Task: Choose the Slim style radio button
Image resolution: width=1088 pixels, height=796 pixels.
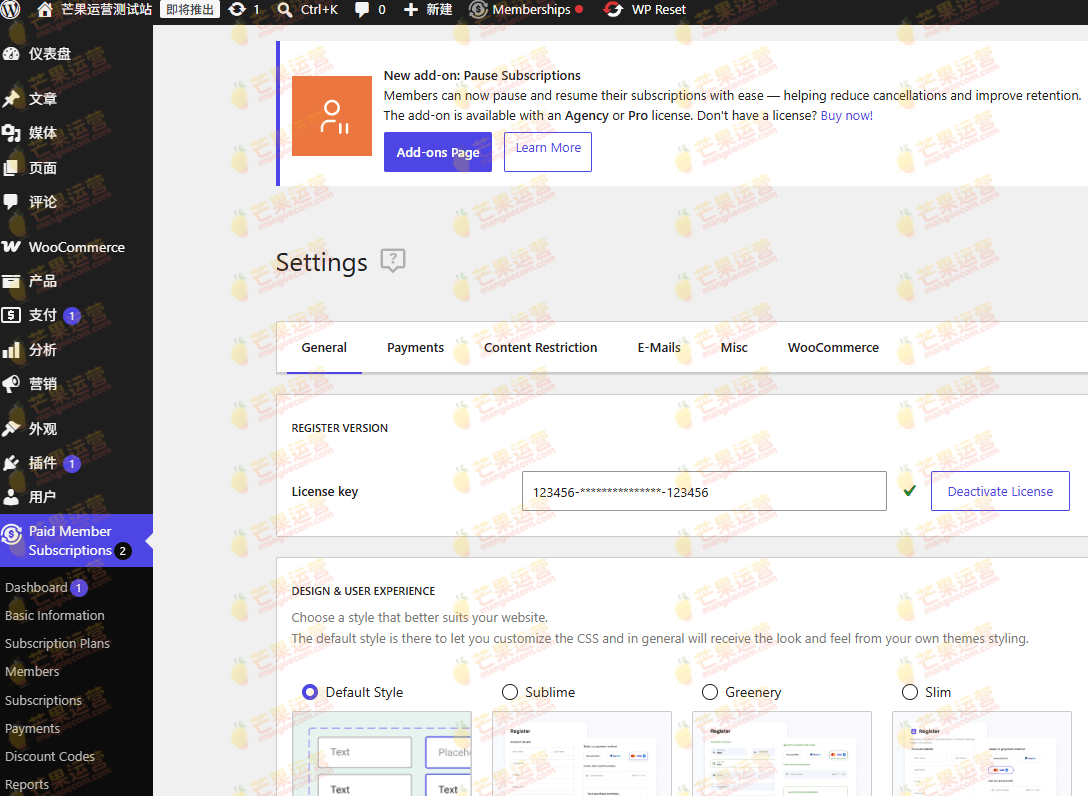Action: tap(910, 692)
